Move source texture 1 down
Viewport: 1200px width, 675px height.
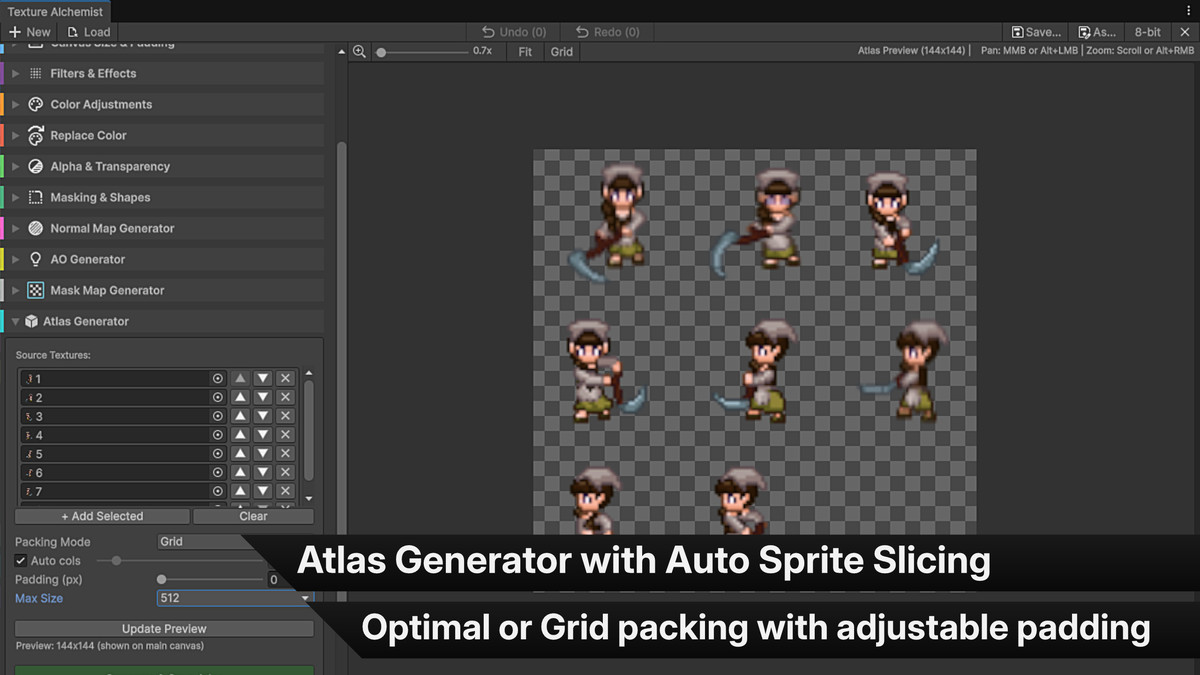coord(262,379)
